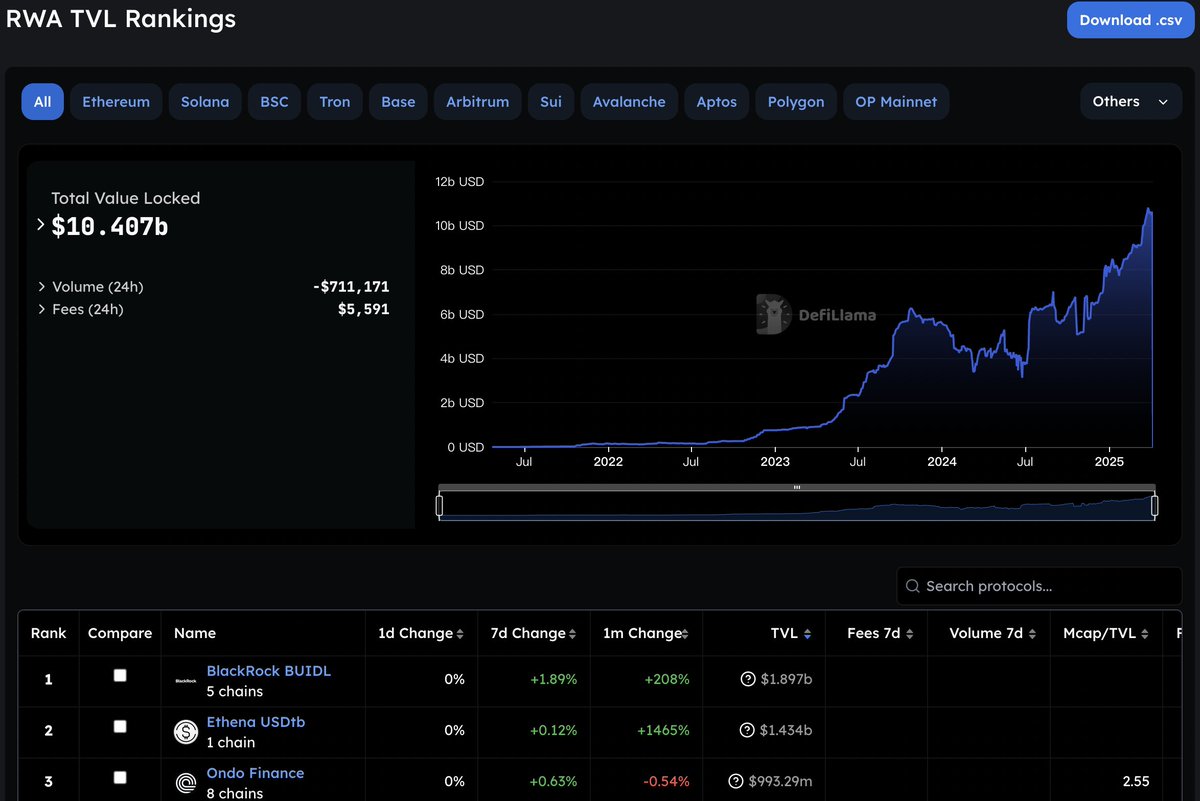The image size is (1200, 801).
Task: Focus the Search protocols input field
Action: pyautogui.click(x=1039, y=586)
